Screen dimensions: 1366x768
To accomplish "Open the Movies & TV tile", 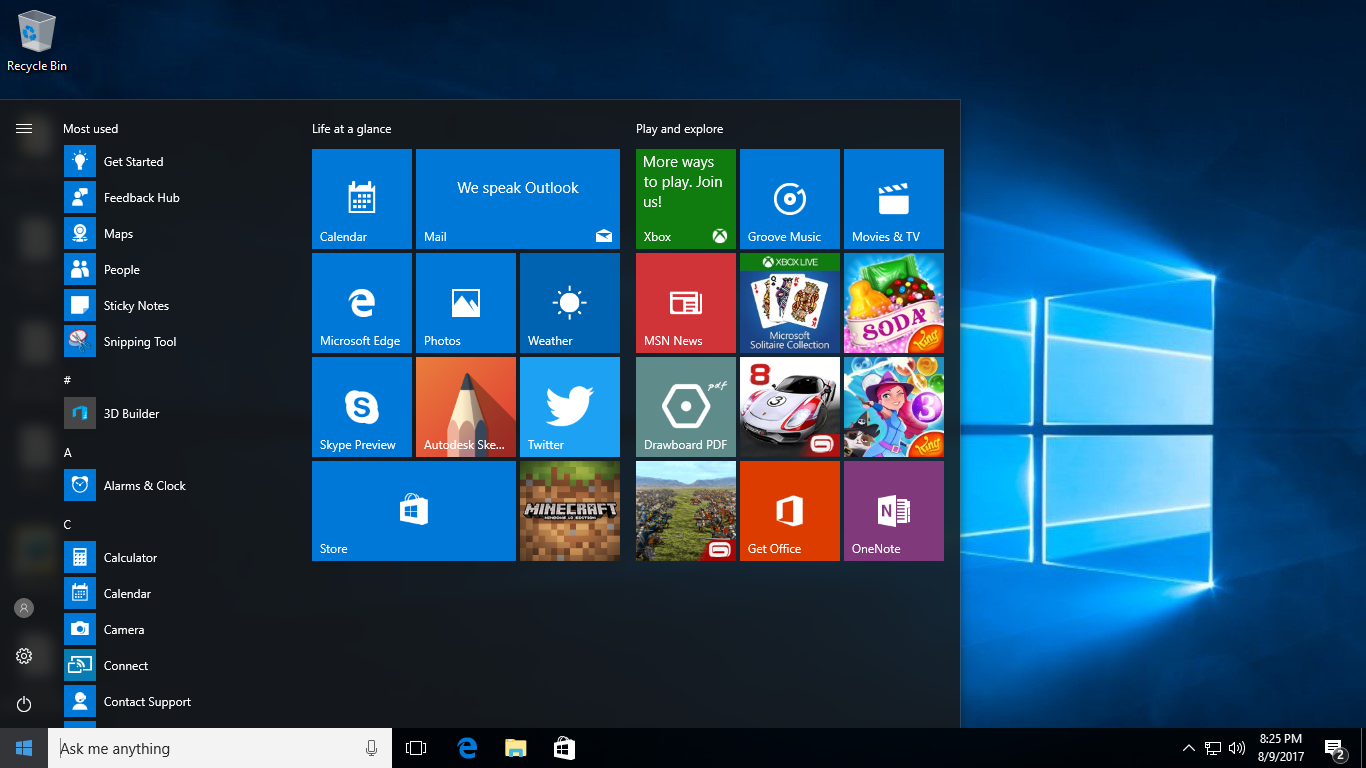I will pyautogui.click(x=894, y=199).
